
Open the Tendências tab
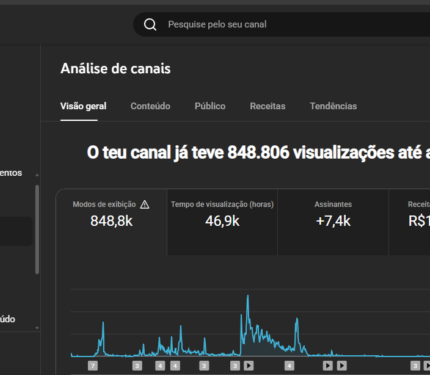333,106
